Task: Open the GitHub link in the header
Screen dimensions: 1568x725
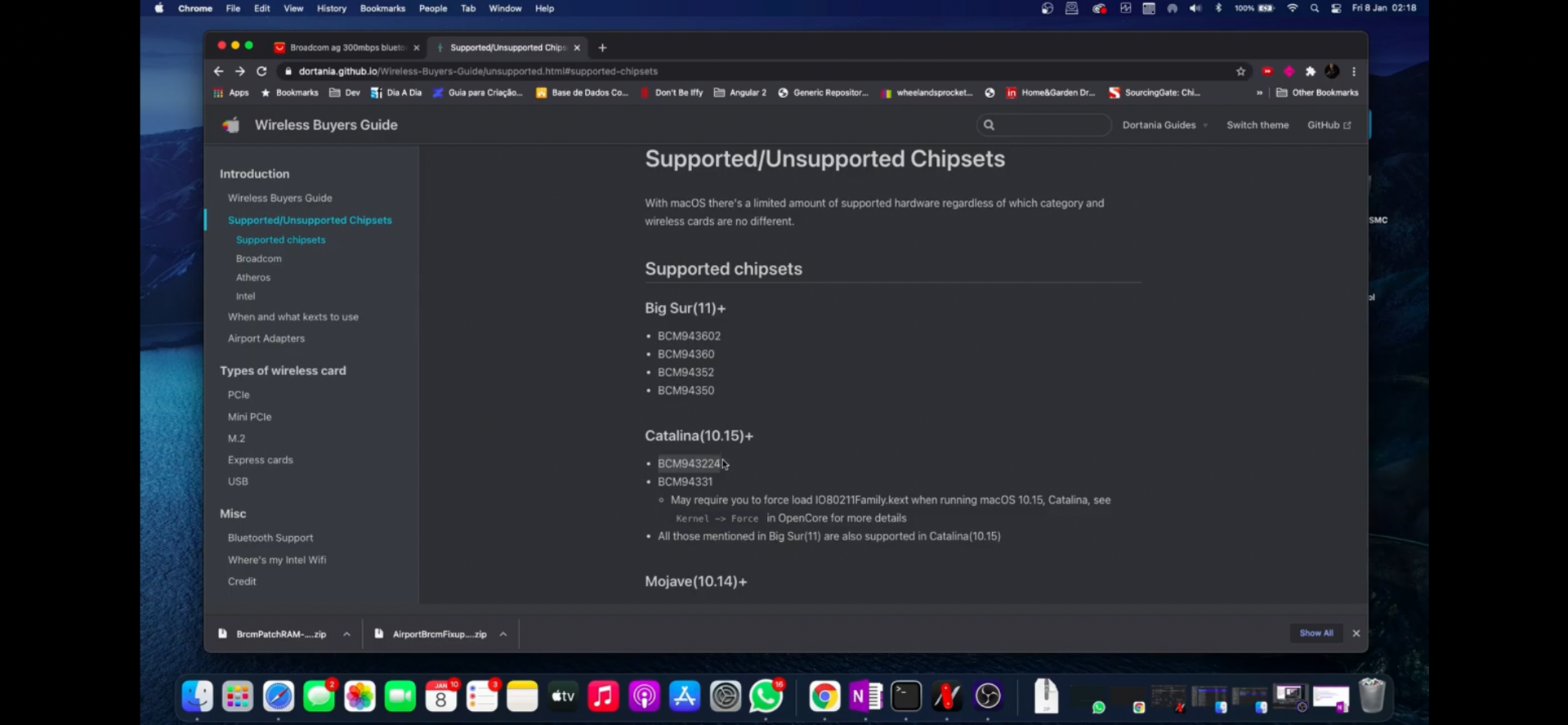Action: pyautogui.click(x=1329, y=125)
